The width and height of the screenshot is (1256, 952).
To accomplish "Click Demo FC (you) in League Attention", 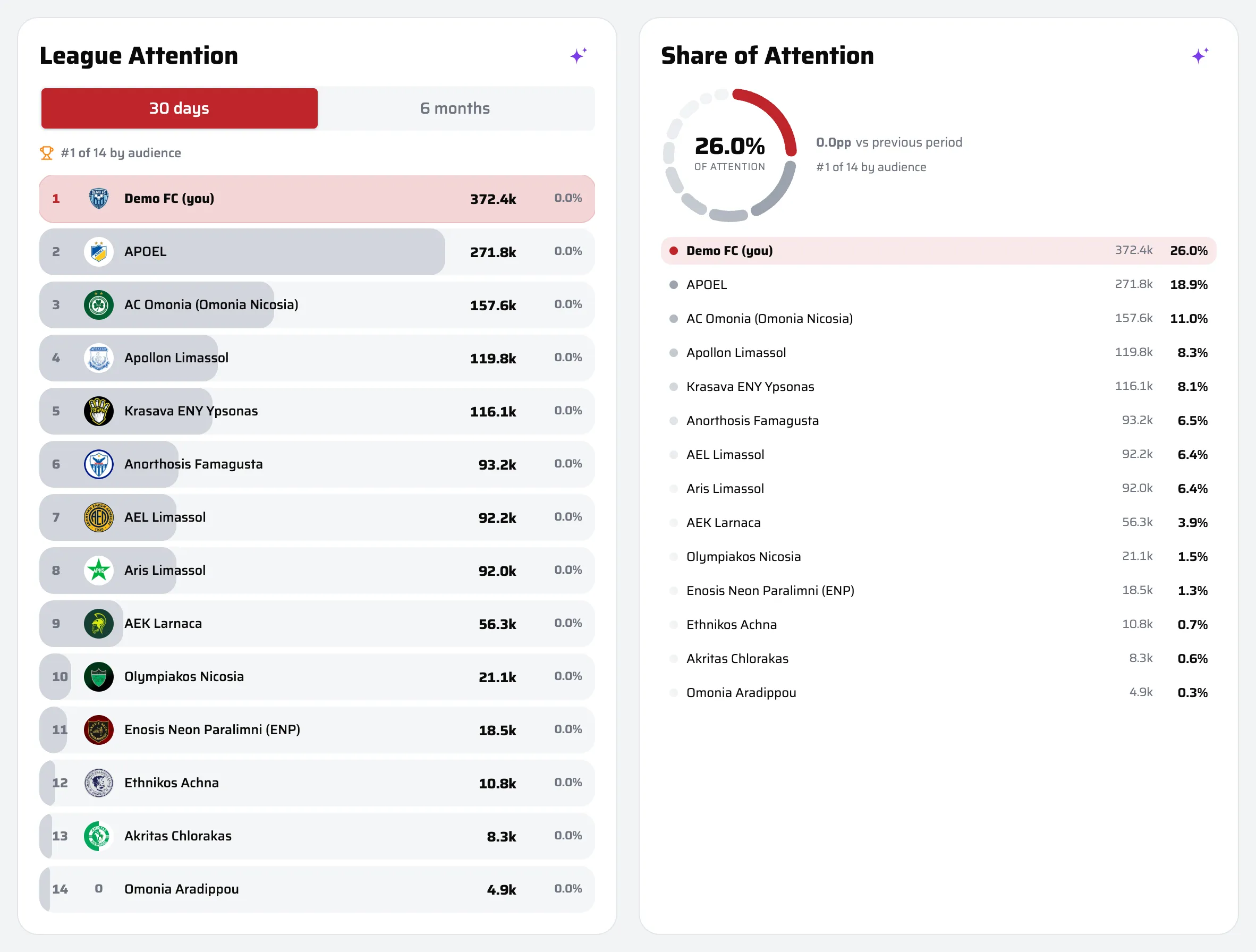I will click(x=169, y=199).
